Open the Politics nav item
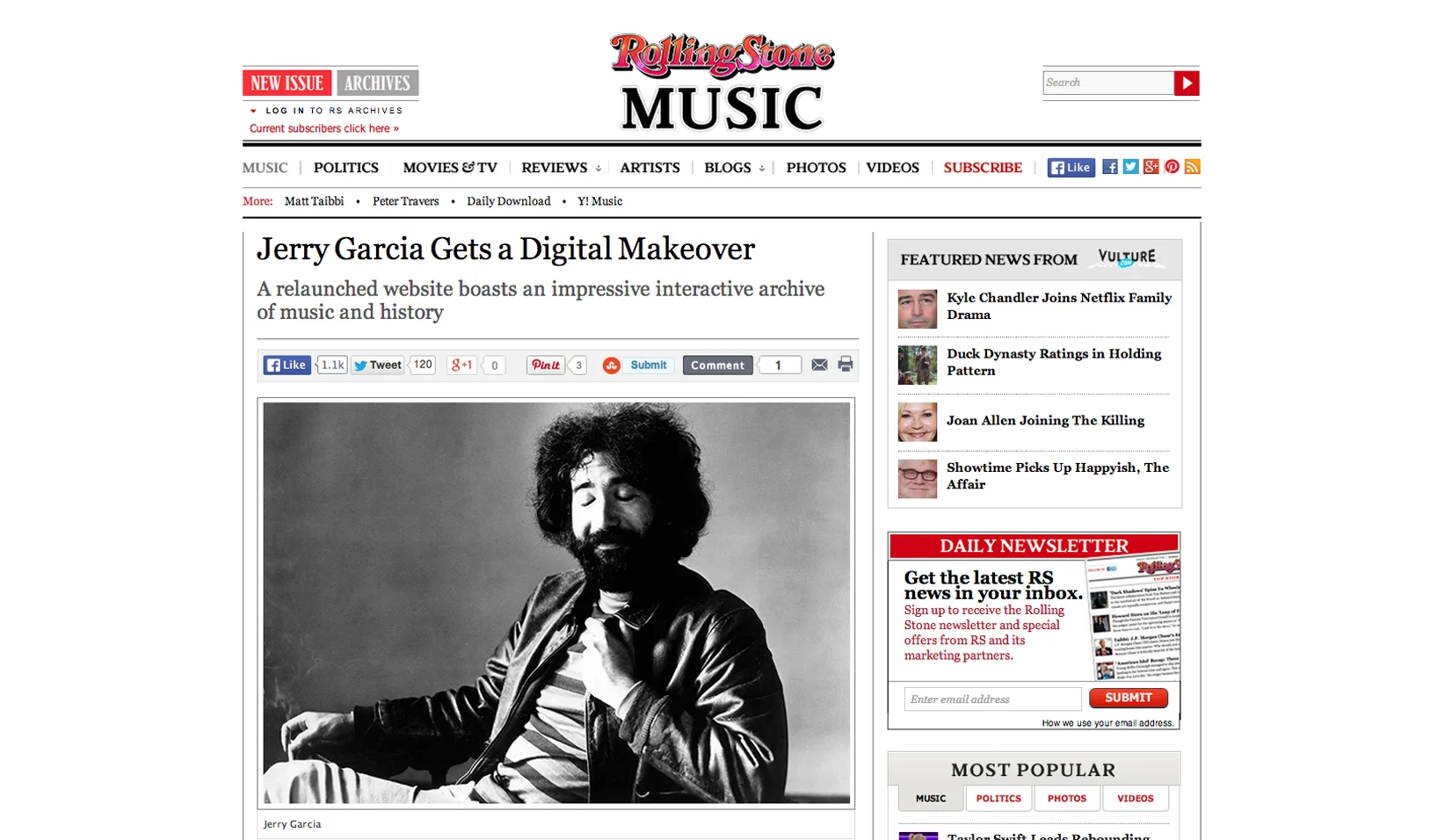Viewport: 1452px width, 840px height. pos(346,168)
